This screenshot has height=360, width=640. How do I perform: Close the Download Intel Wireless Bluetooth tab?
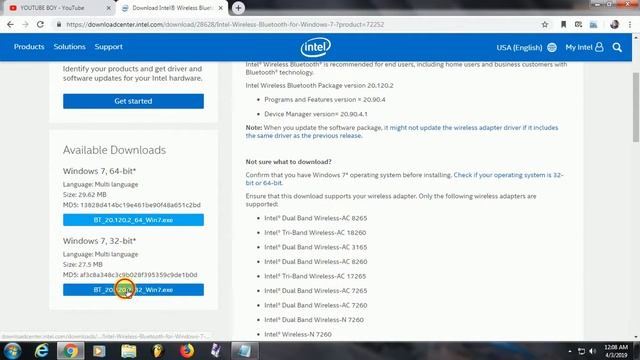click(x=221, y=8)
